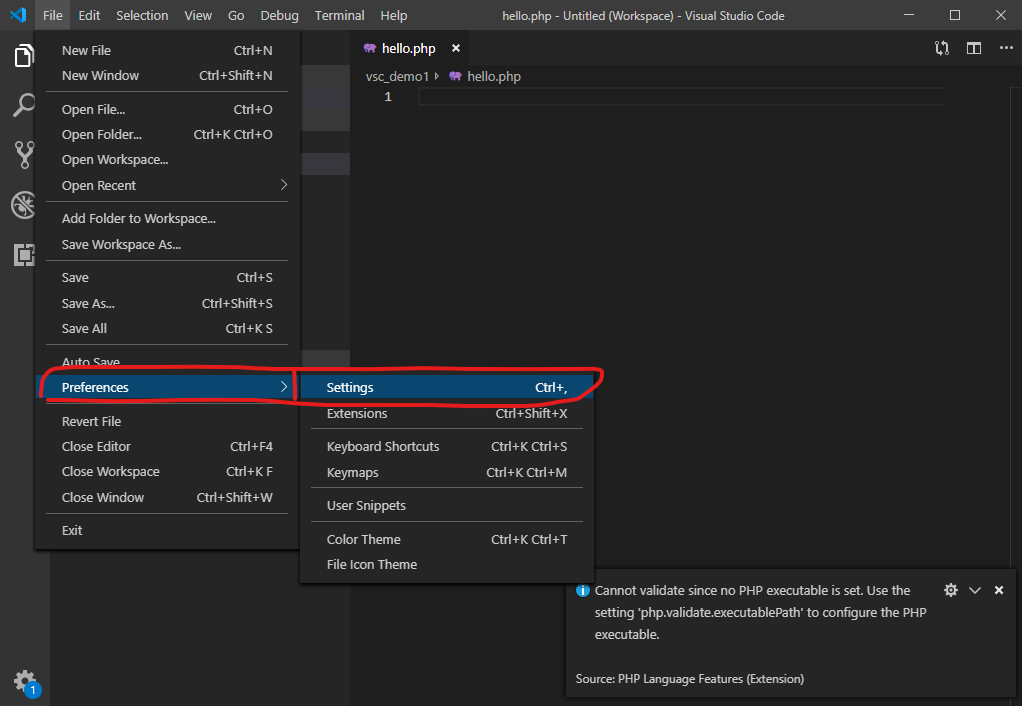Minimize the Visual Studio Code window
Viewport: 1022px width, 706px height.
(x=909, y=15)
